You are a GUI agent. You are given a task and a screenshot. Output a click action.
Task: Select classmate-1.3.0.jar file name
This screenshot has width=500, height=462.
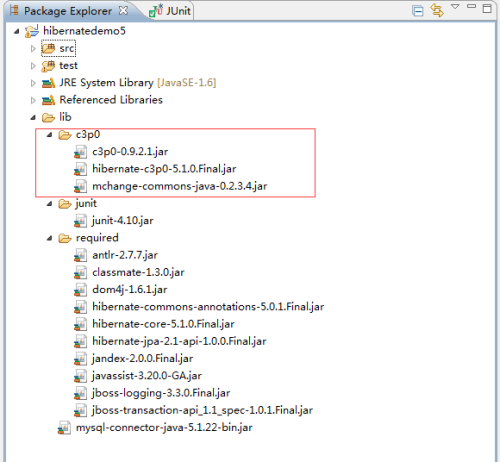138,273
